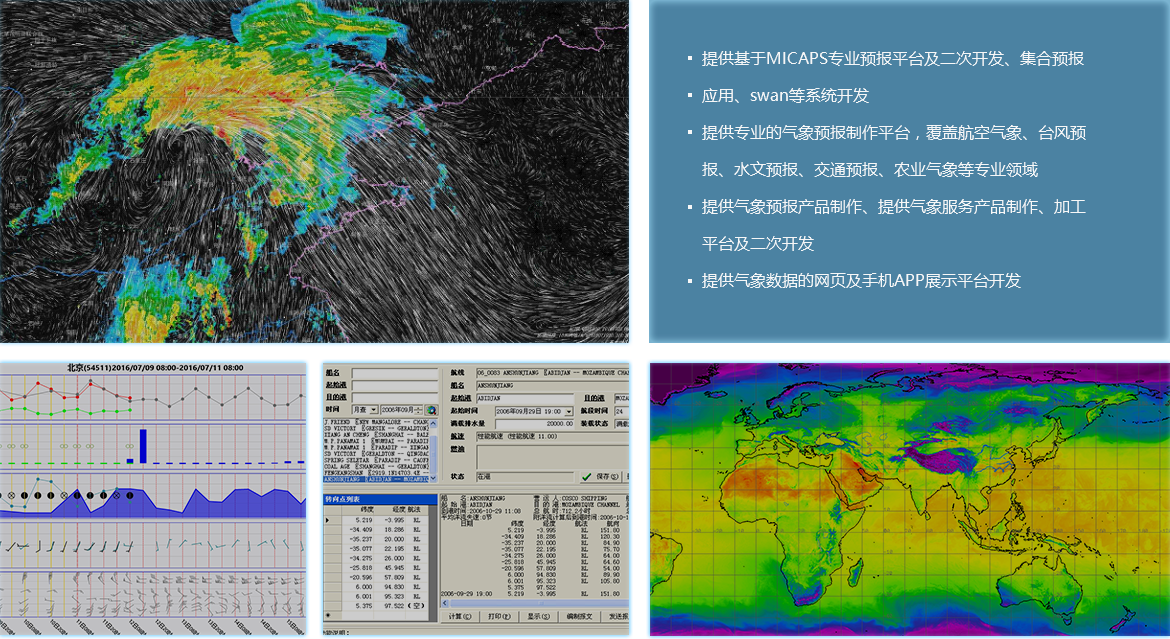
Task: Click the date stepper beside 2006年09月
Action: coord(419,410)
